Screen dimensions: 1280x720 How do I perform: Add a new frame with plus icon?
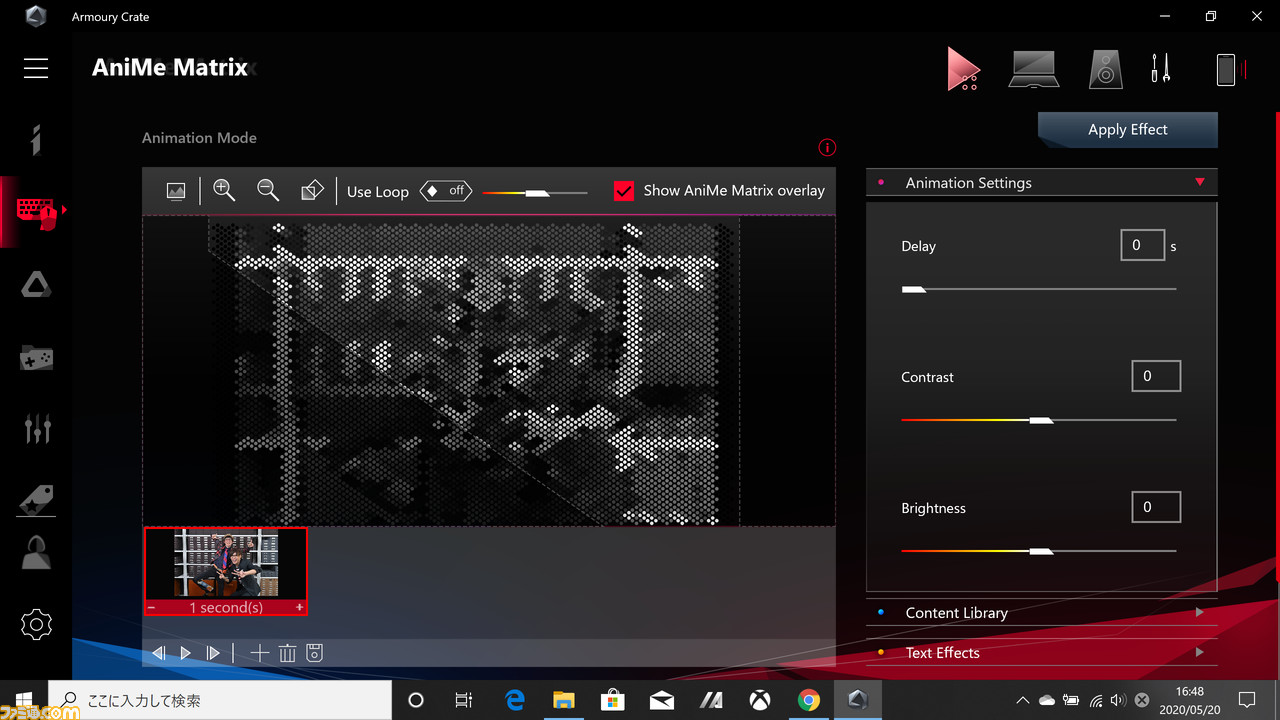[260, 654]
